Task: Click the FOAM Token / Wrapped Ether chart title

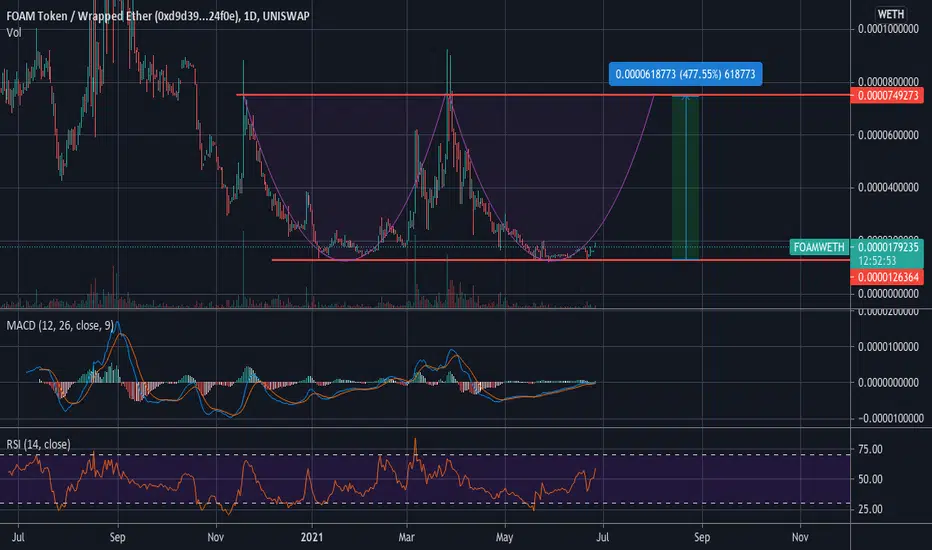Action: coord(158,16)
